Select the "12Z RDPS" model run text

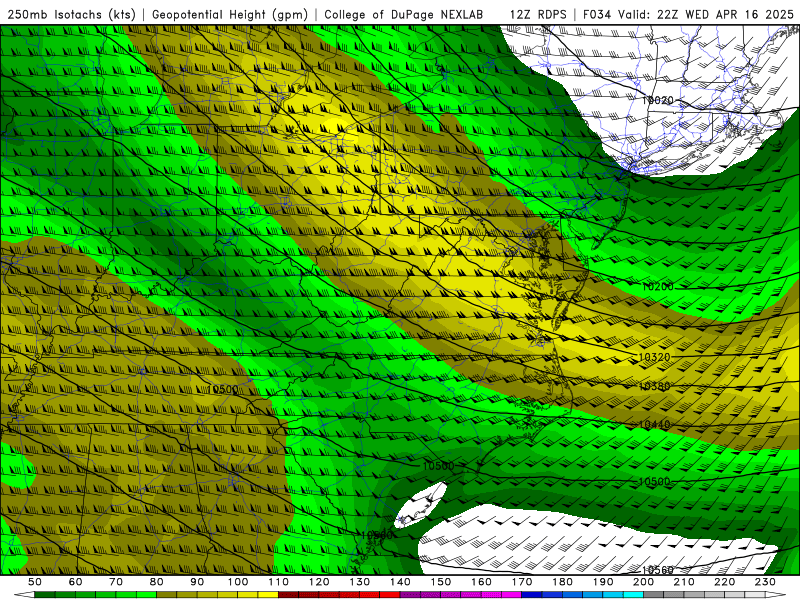click(x=538, y=15)
